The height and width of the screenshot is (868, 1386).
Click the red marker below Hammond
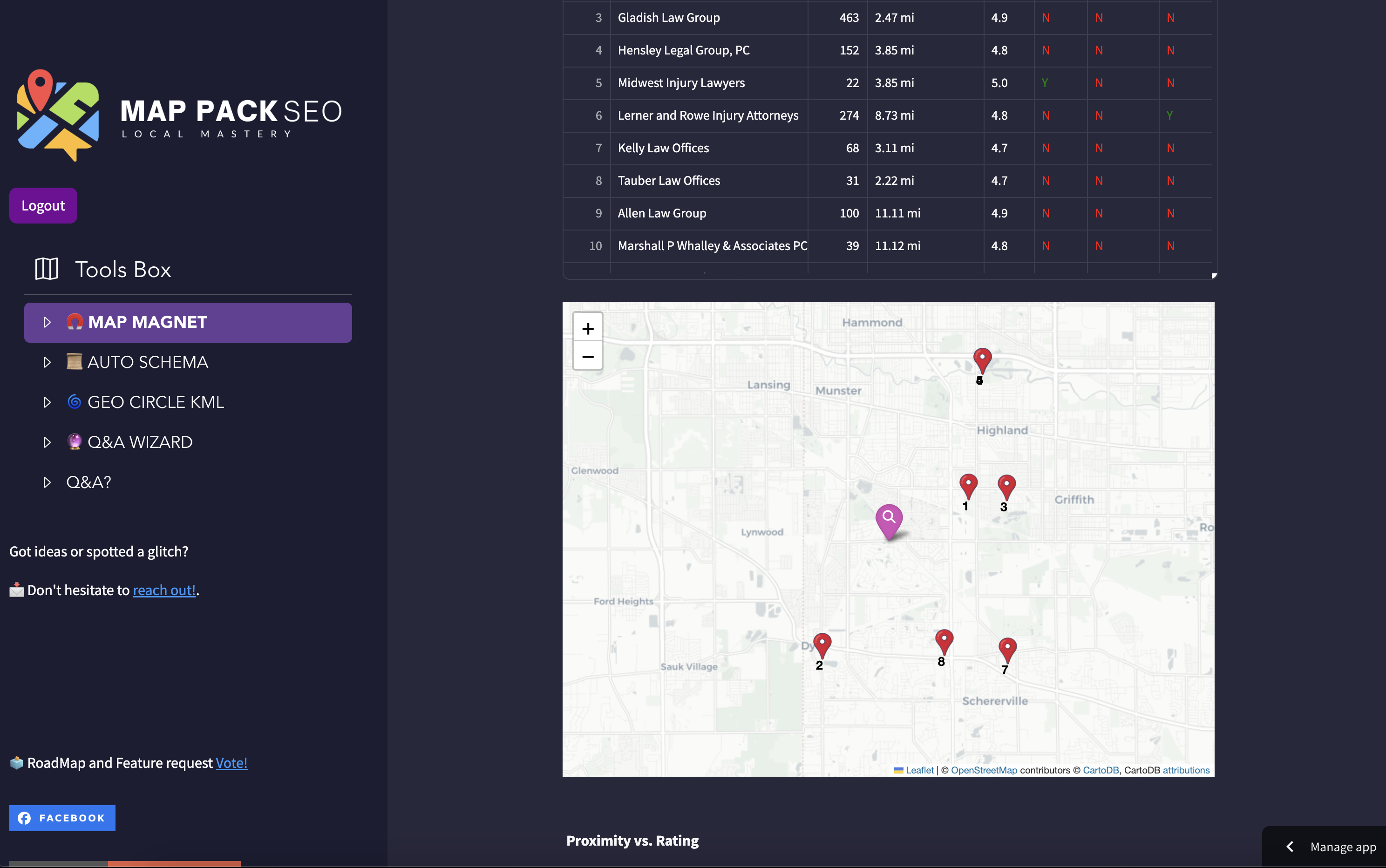(982, 361)
